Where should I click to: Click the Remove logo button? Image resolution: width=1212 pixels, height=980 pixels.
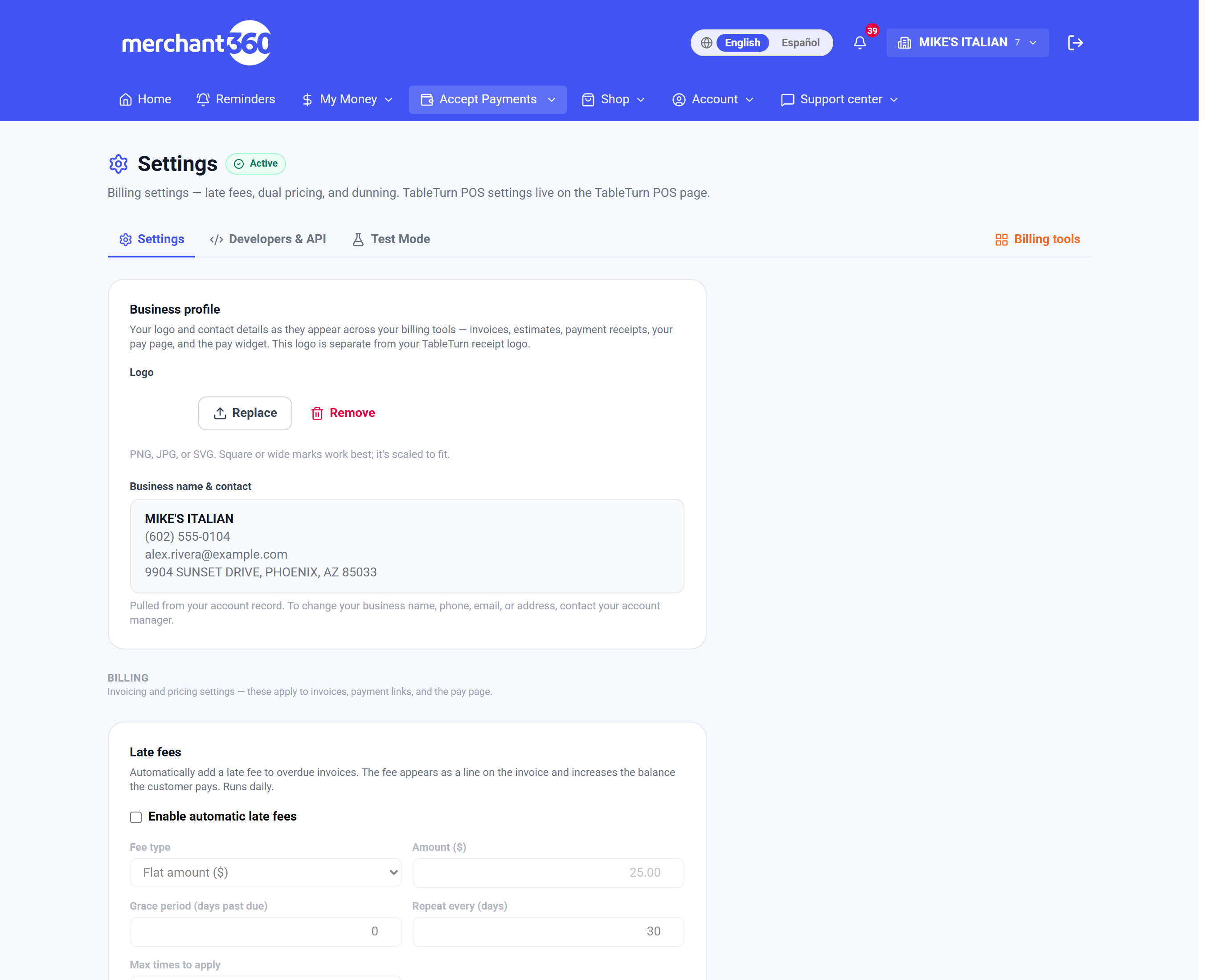(x=344, y=414)
